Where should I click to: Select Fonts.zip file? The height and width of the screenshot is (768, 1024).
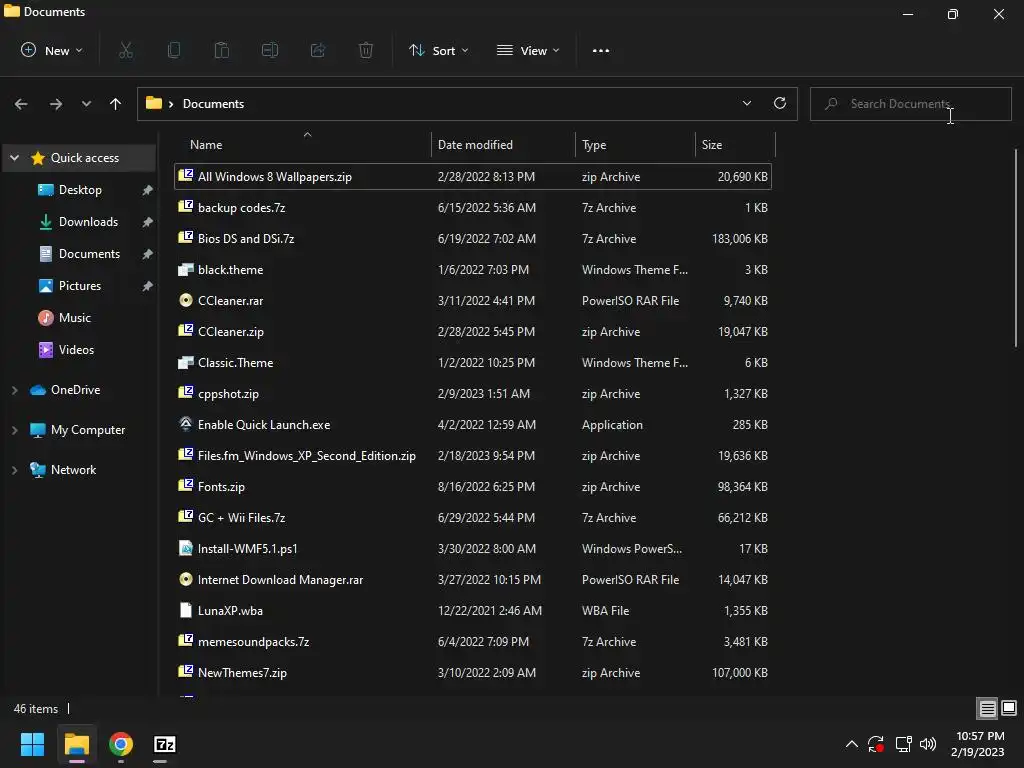[x=473, y=487]
